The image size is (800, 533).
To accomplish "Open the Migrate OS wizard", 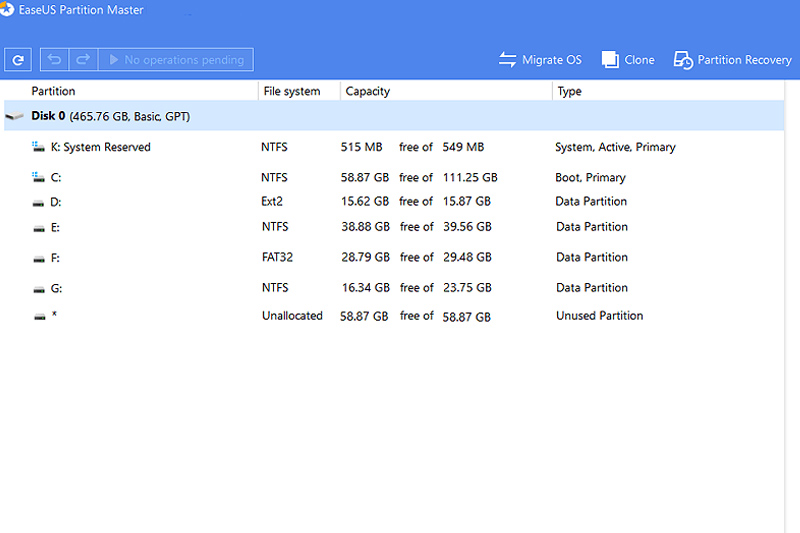I will click(540, 60).
